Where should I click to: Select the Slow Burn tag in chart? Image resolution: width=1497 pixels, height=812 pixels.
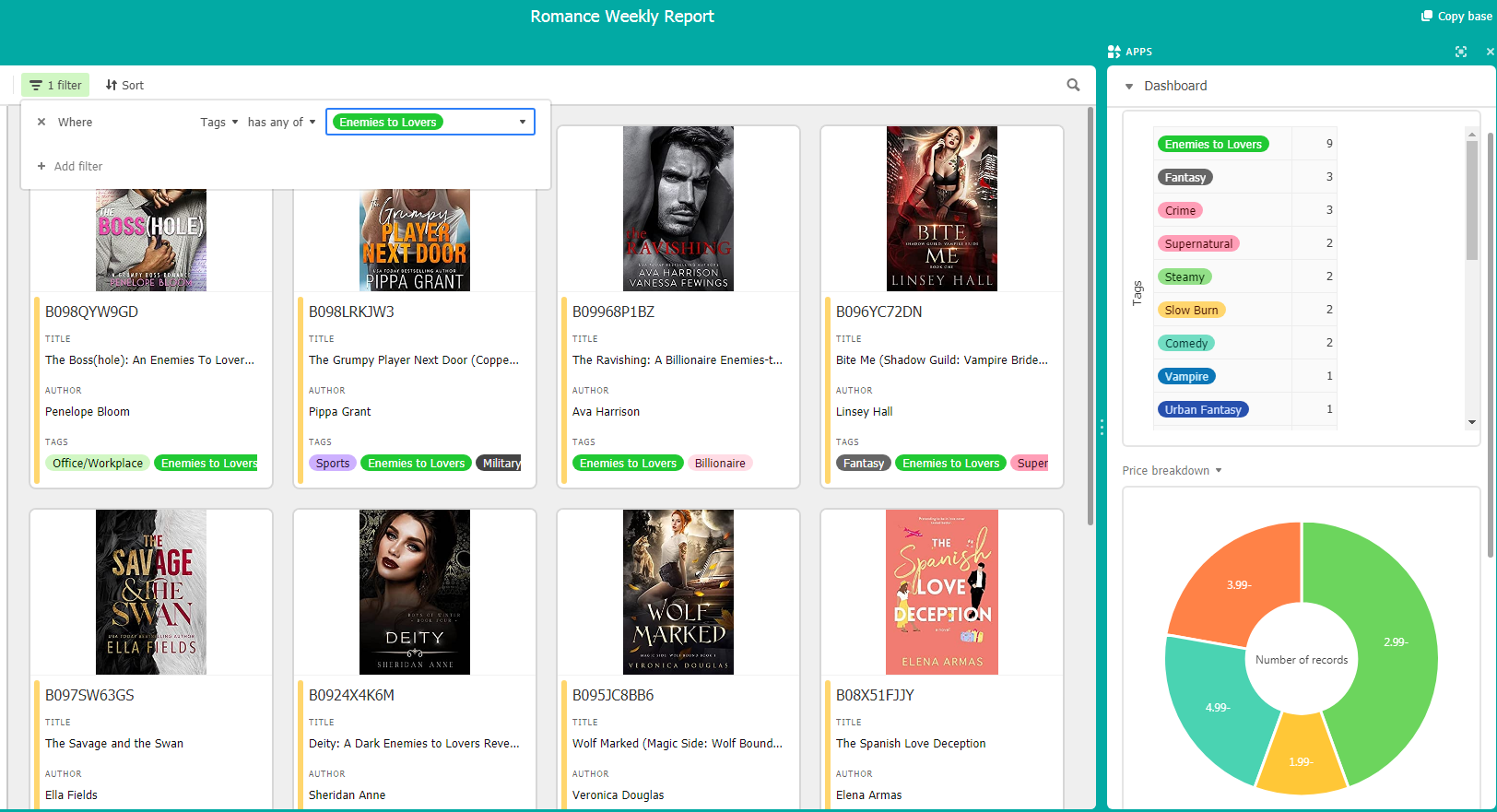1191,310
